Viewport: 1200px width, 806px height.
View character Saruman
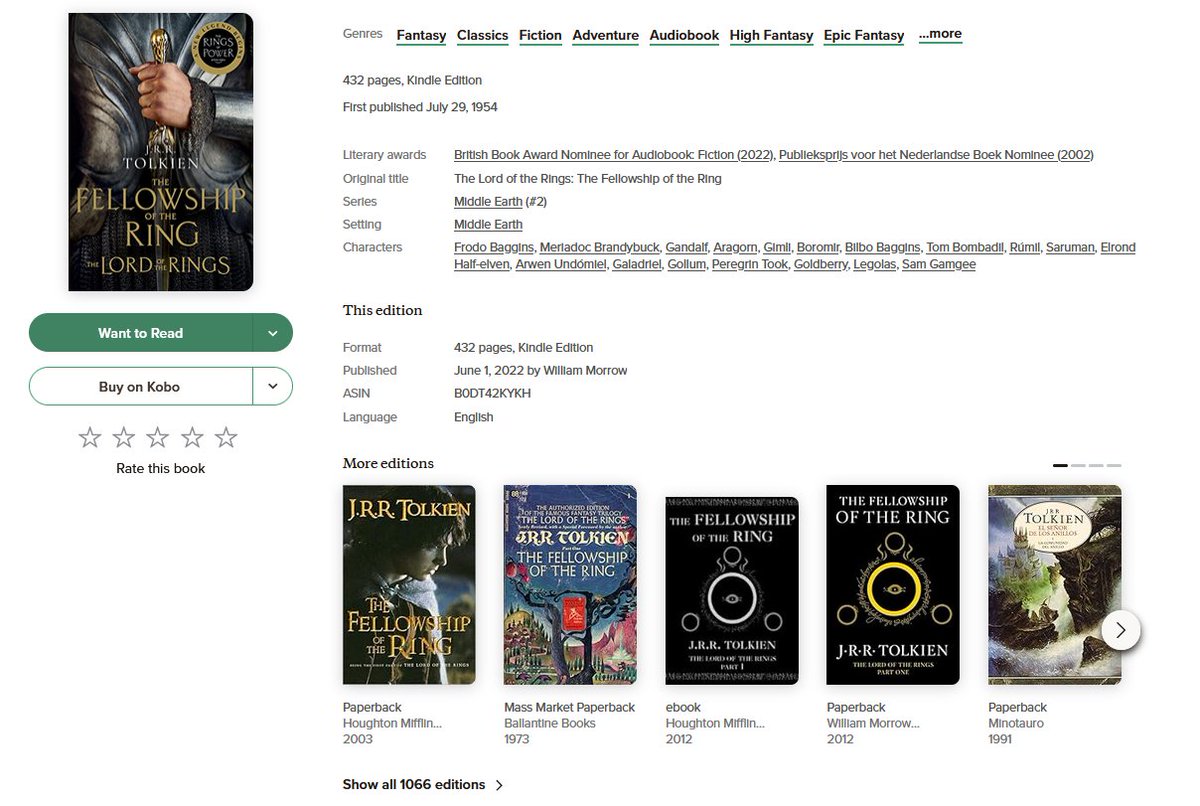(1070, 248)
